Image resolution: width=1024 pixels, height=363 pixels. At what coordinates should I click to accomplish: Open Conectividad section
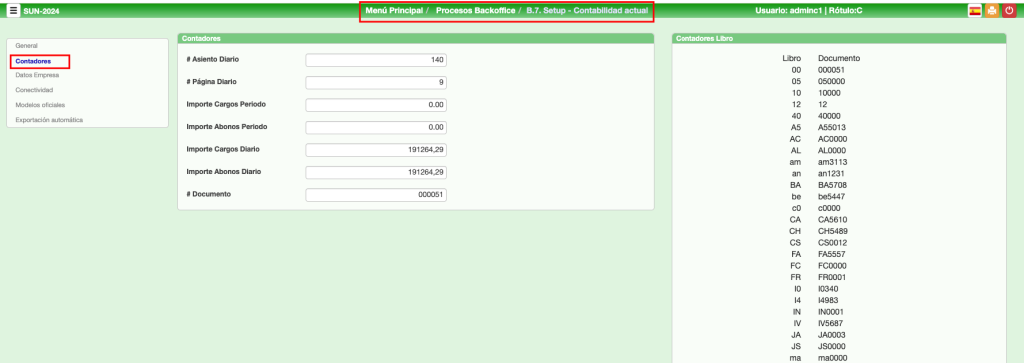[34, 90]
